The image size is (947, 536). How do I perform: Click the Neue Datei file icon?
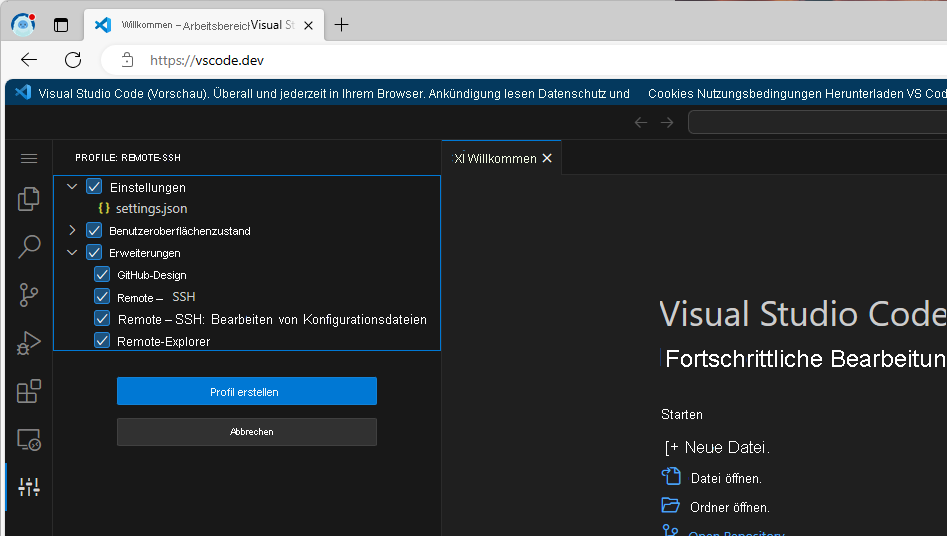point(671,447)
